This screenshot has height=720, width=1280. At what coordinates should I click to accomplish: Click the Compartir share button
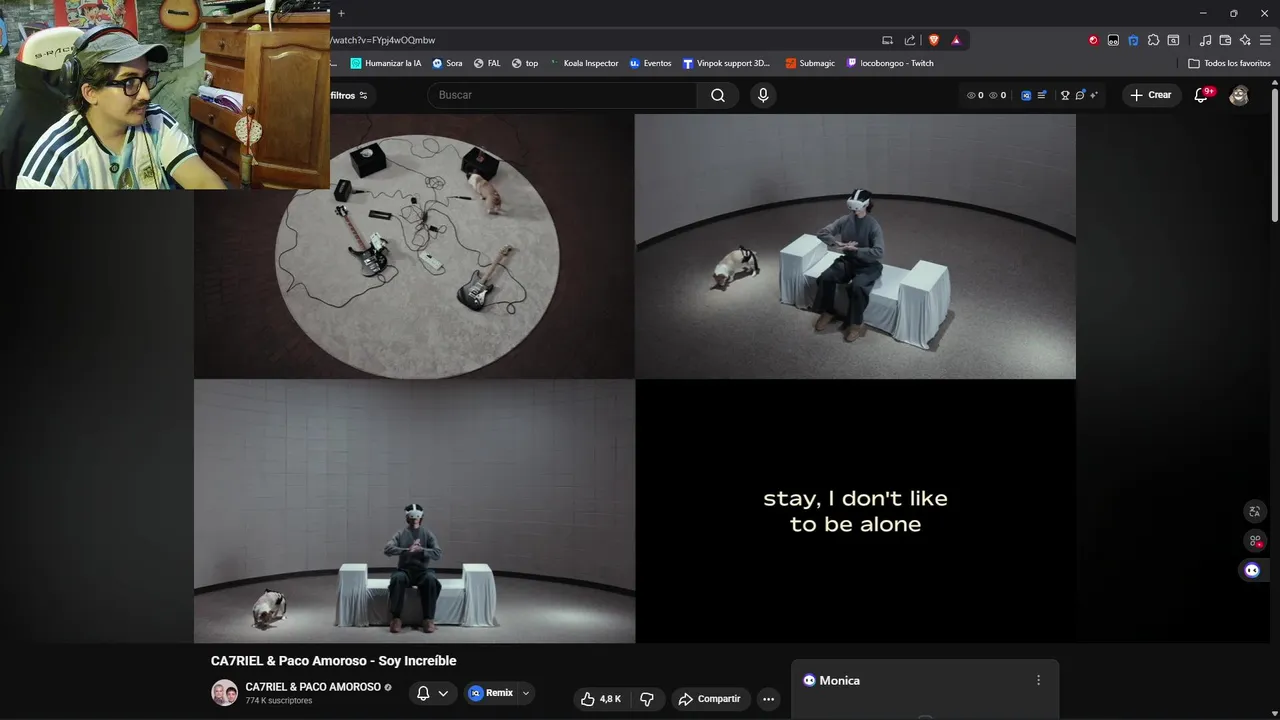pyautogui.click(x=709, y=699)
